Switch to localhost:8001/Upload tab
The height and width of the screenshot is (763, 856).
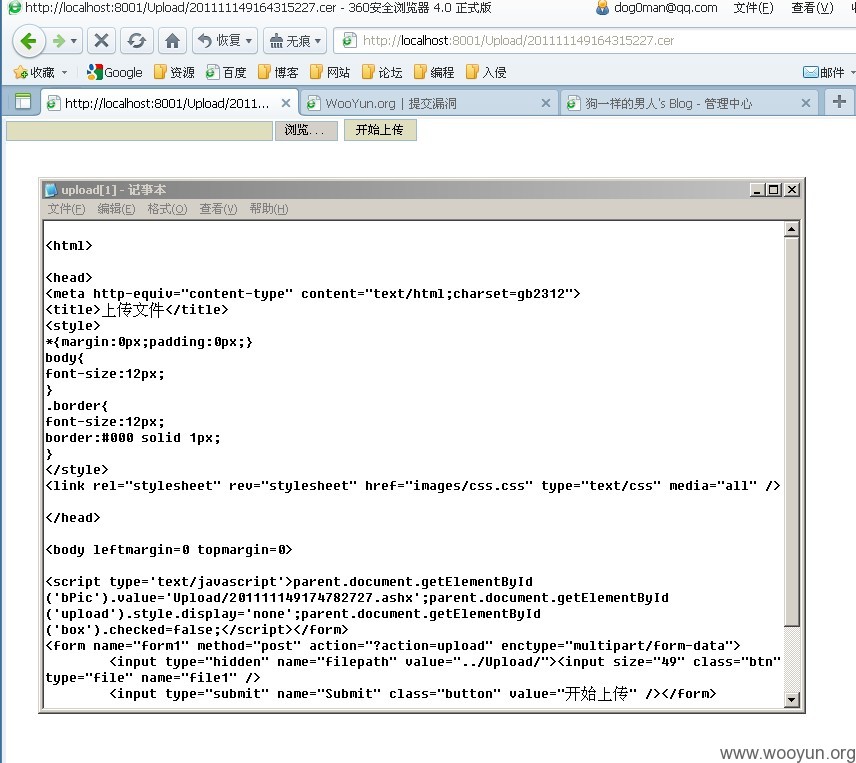(167, 103)
